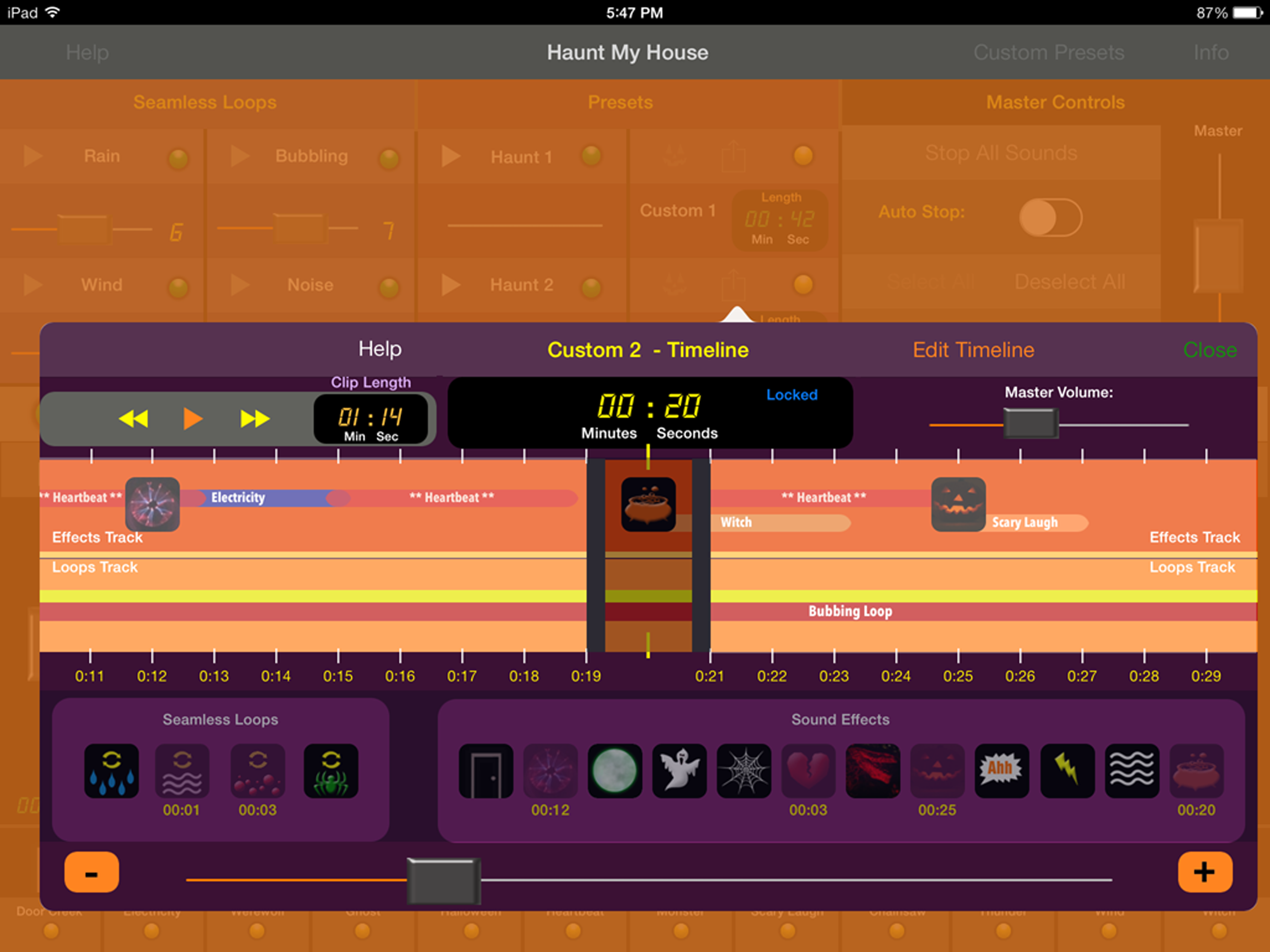
Task: Tap Edit Timeline
Action: (974, 350)
